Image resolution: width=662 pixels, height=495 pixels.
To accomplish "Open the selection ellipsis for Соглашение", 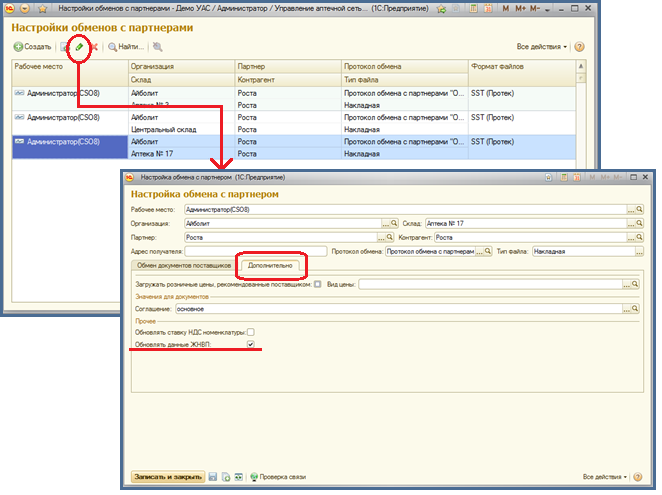I will point(627,309).
